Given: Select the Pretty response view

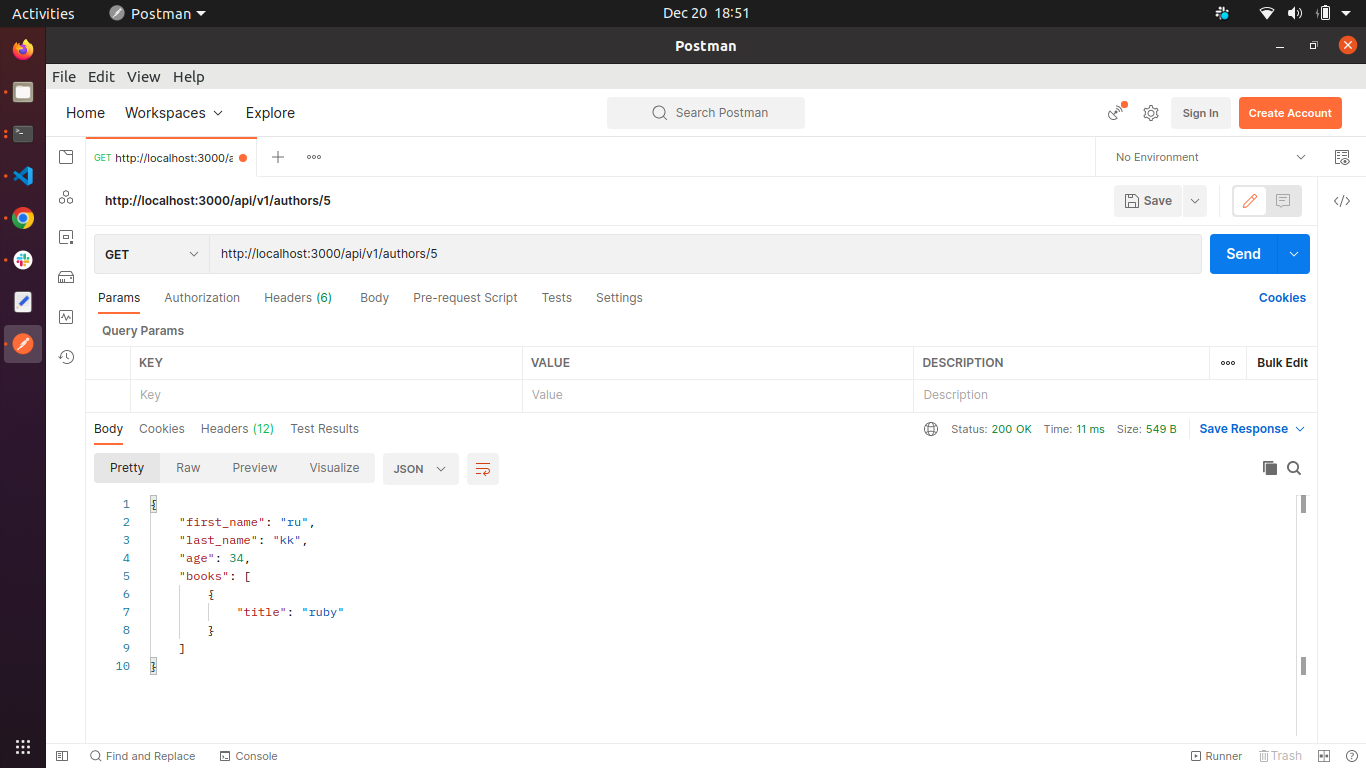Looking at the screenshot, I should pos(127,468).
